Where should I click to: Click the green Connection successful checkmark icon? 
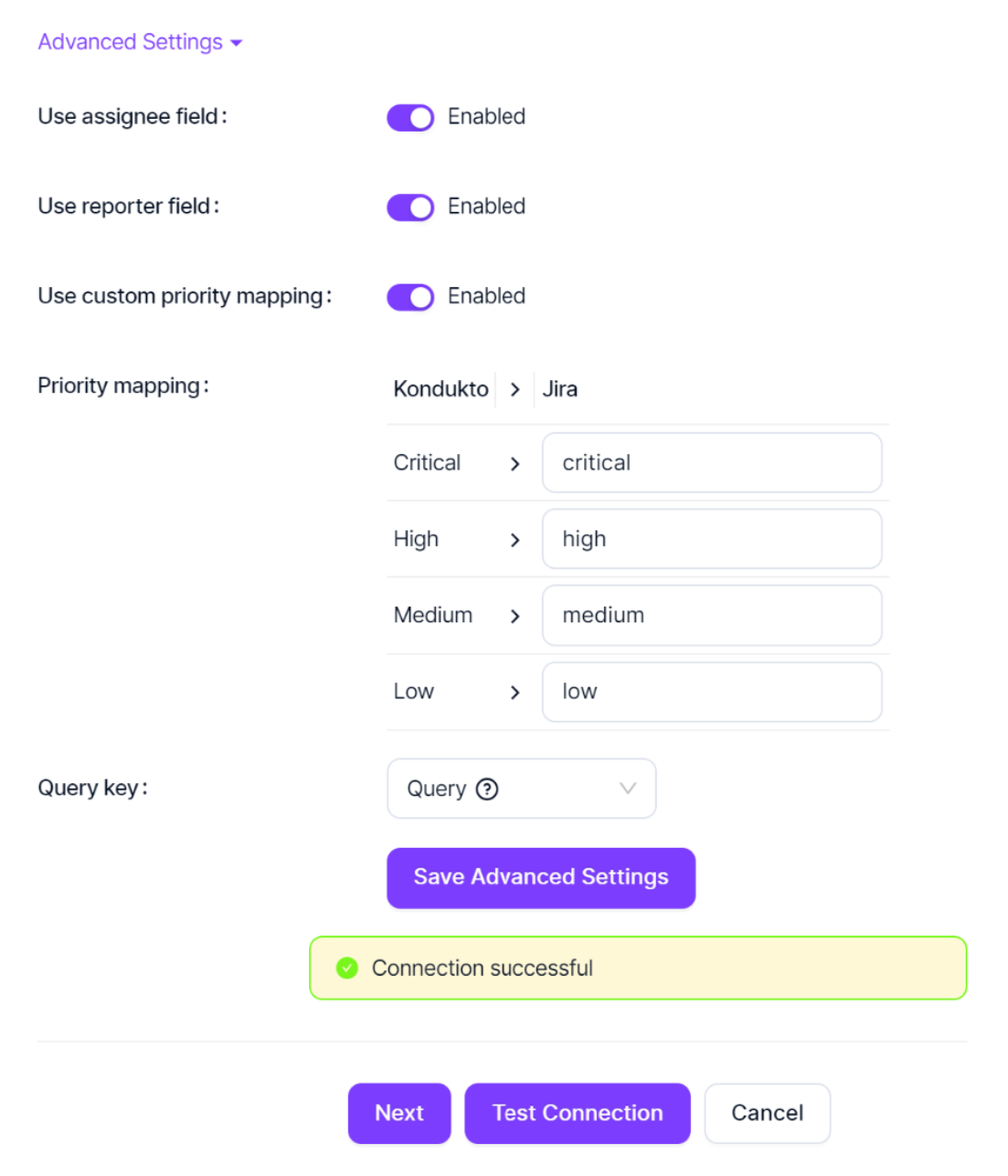(347, 968)
